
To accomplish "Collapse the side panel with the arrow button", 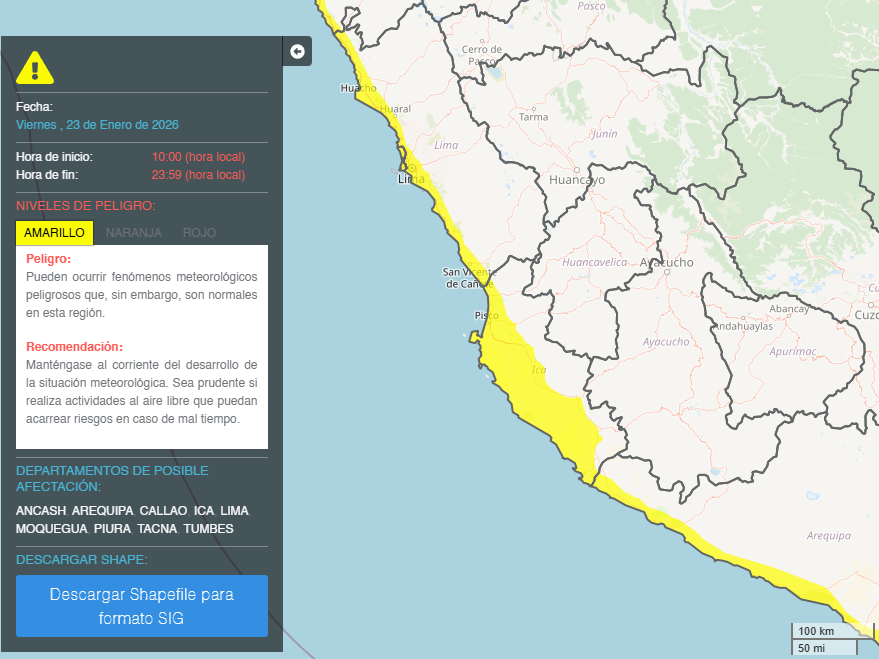I will point(297,51).
